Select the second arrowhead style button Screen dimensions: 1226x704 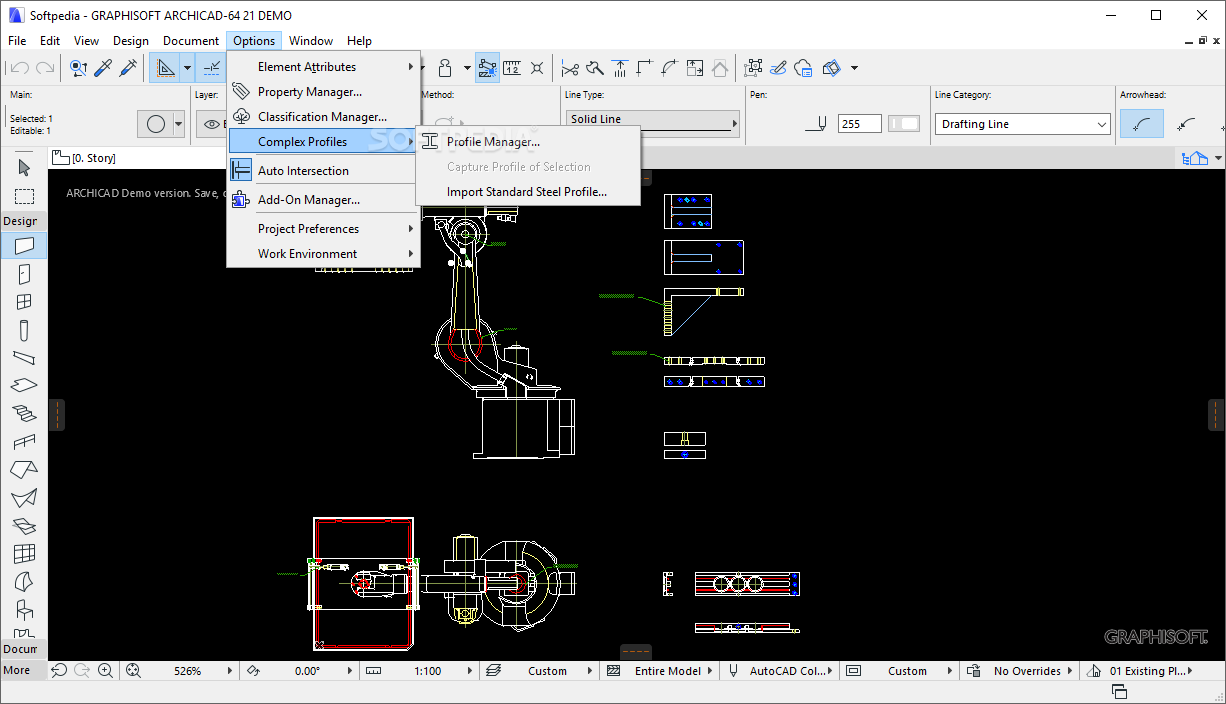click(1188, 124)
